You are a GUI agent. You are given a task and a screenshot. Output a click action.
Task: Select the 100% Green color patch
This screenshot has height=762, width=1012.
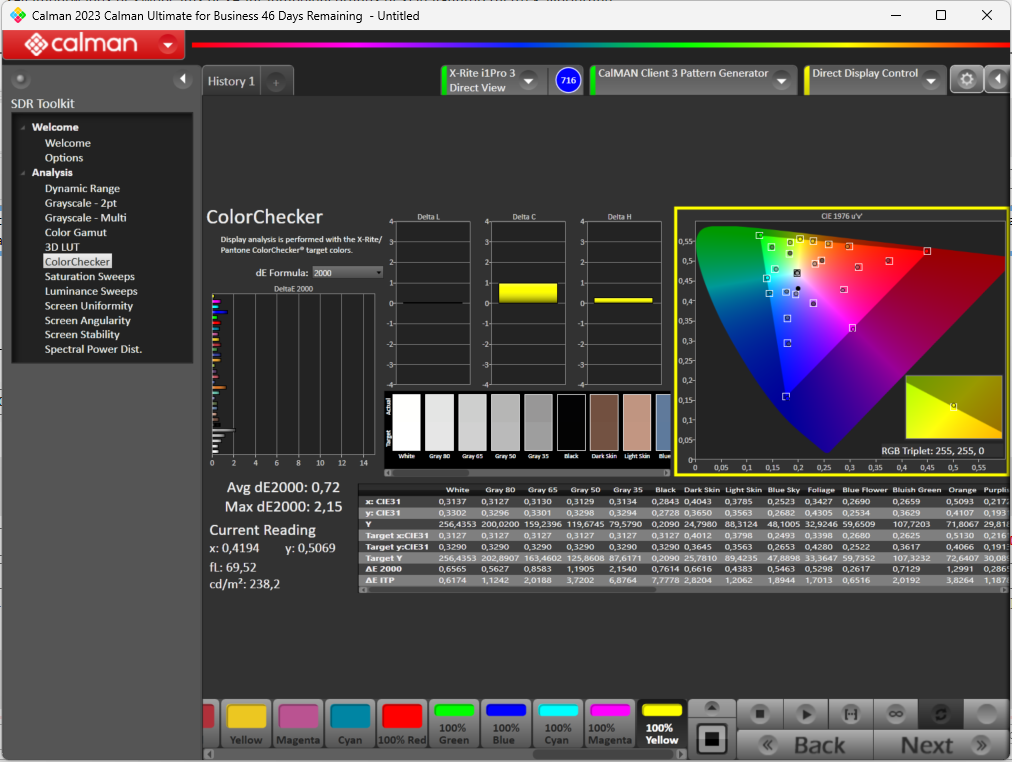454,723
